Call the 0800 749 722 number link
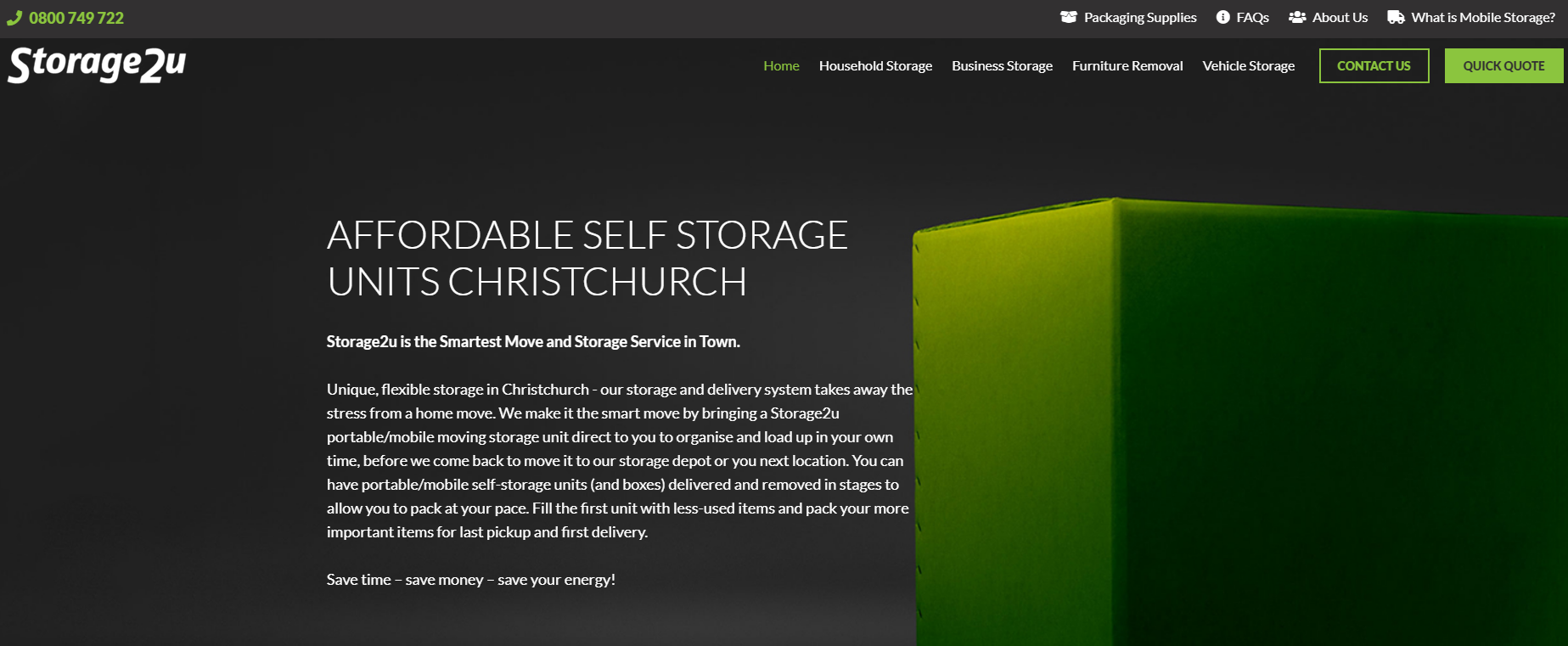This screenshot has width=1568, height=646. [76, 18]
